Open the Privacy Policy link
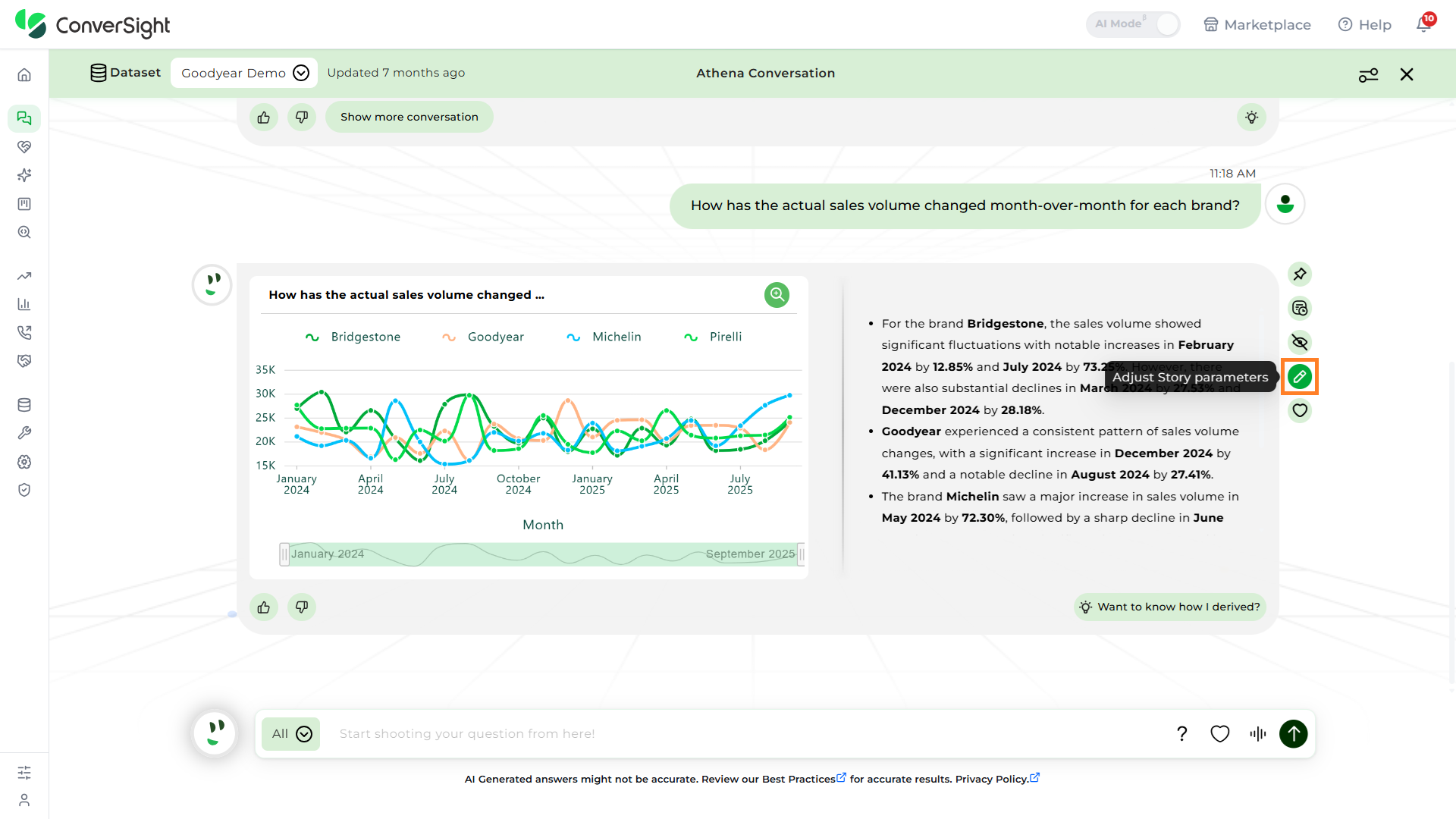This screenshot has height=819, width=1456. tap(997, 779)
